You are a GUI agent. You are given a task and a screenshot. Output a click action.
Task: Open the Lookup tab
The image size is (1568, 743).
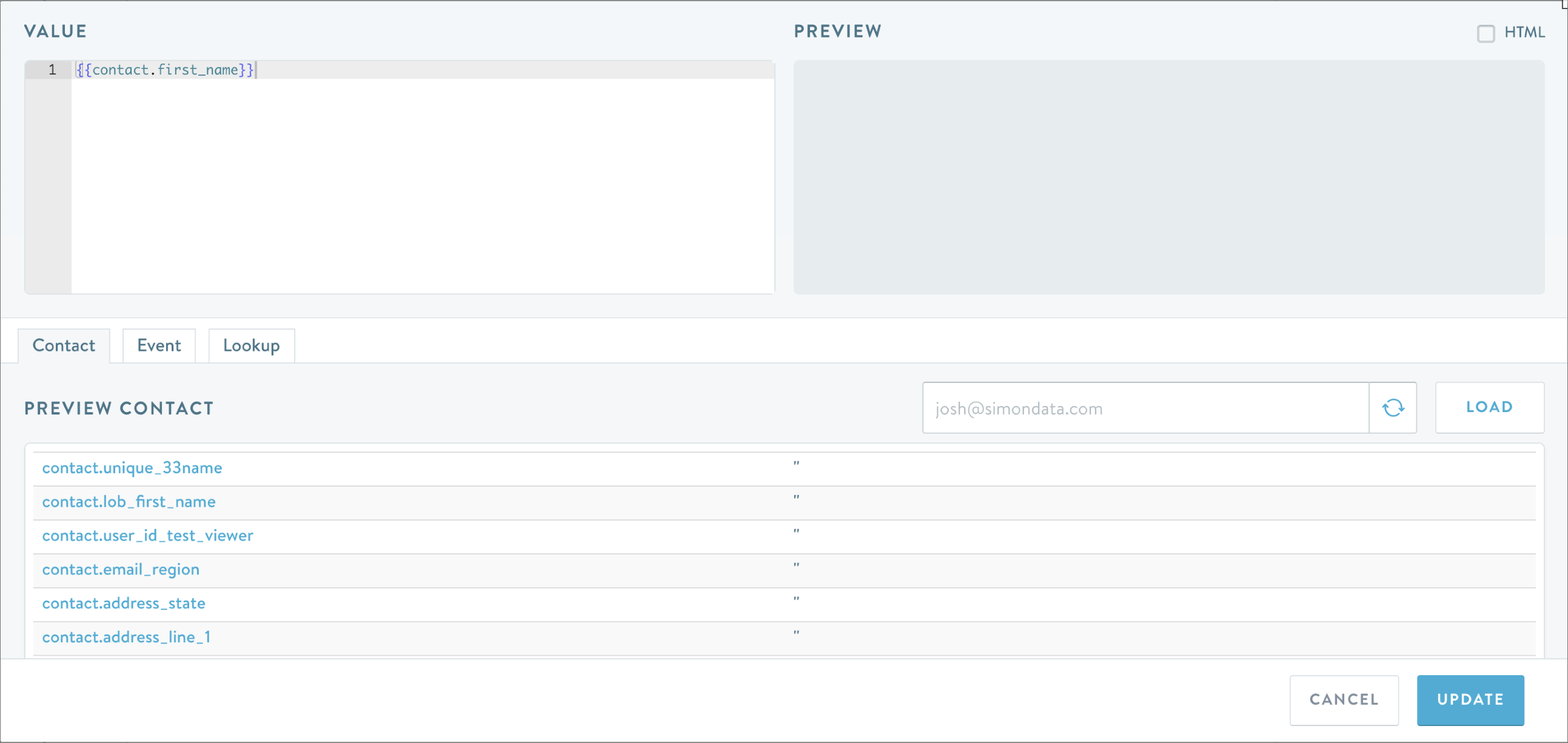(251, 345)
